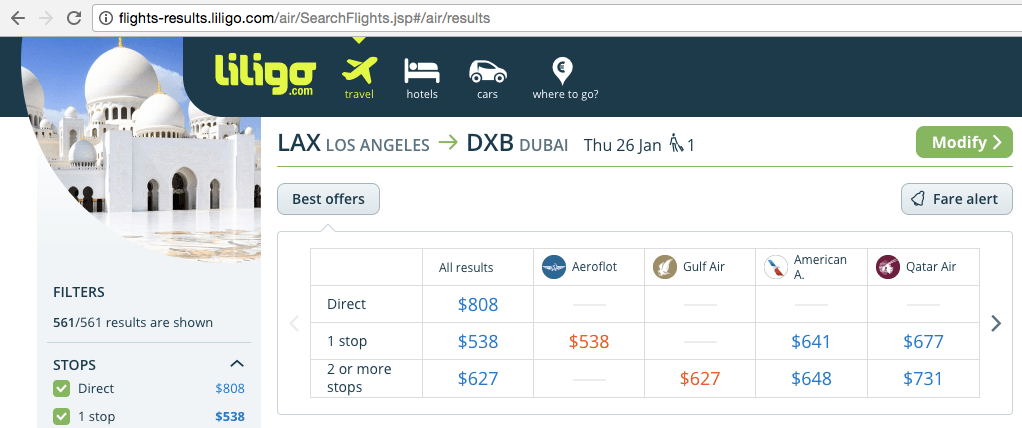Image resolution: width=1022 pixels, height=428 pixels.
Task: Click the liligo.com logo
Action: (265, 74)
